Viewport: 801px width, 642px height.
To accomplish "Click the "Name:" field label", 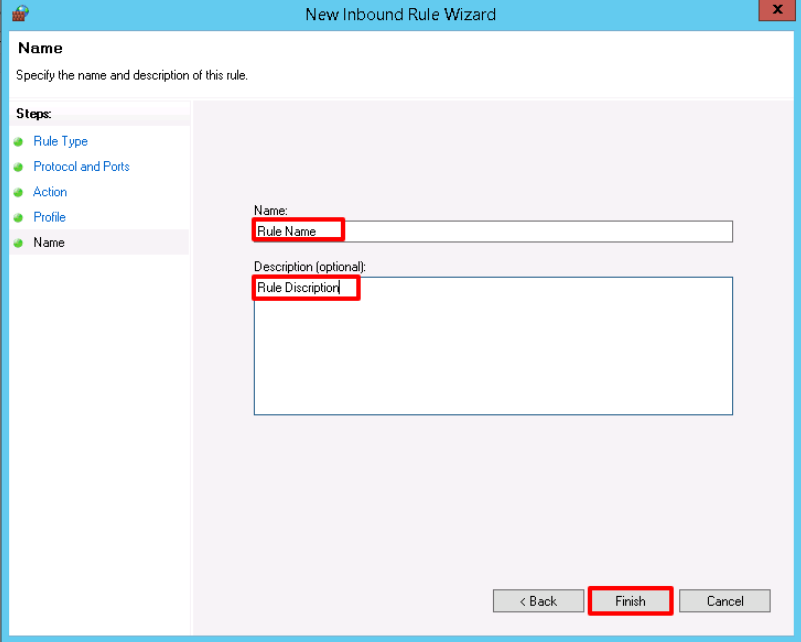I will tap(271, 211).
